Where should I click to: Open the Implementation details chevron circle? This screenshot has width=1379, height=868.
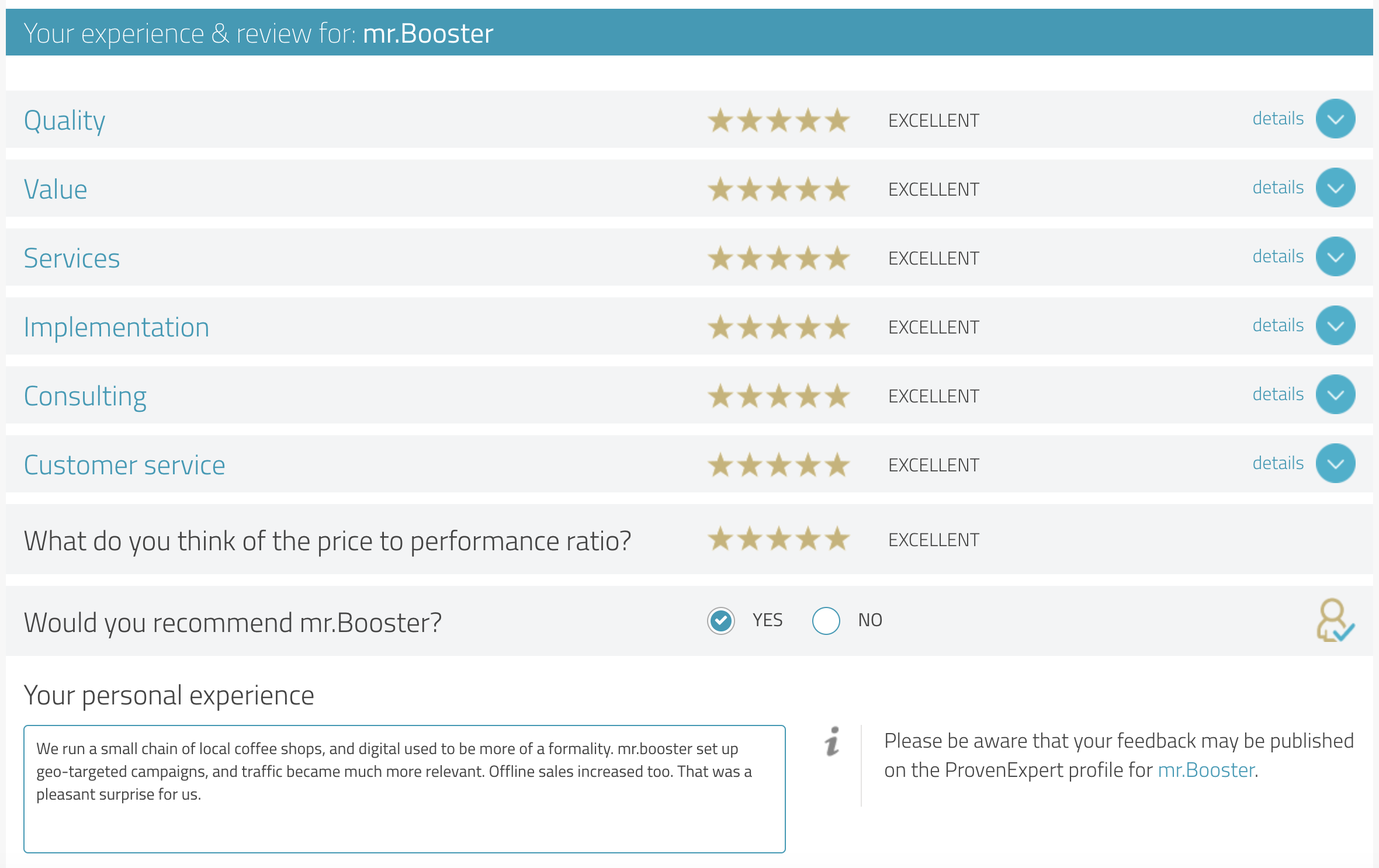coord(1335,326)
